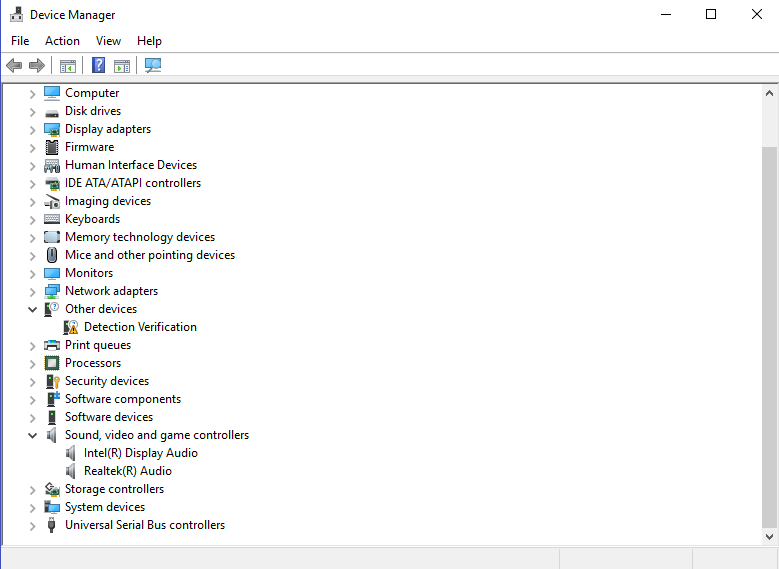
Task: Click the Back arrow in toolbar
Action: point(14,66)
